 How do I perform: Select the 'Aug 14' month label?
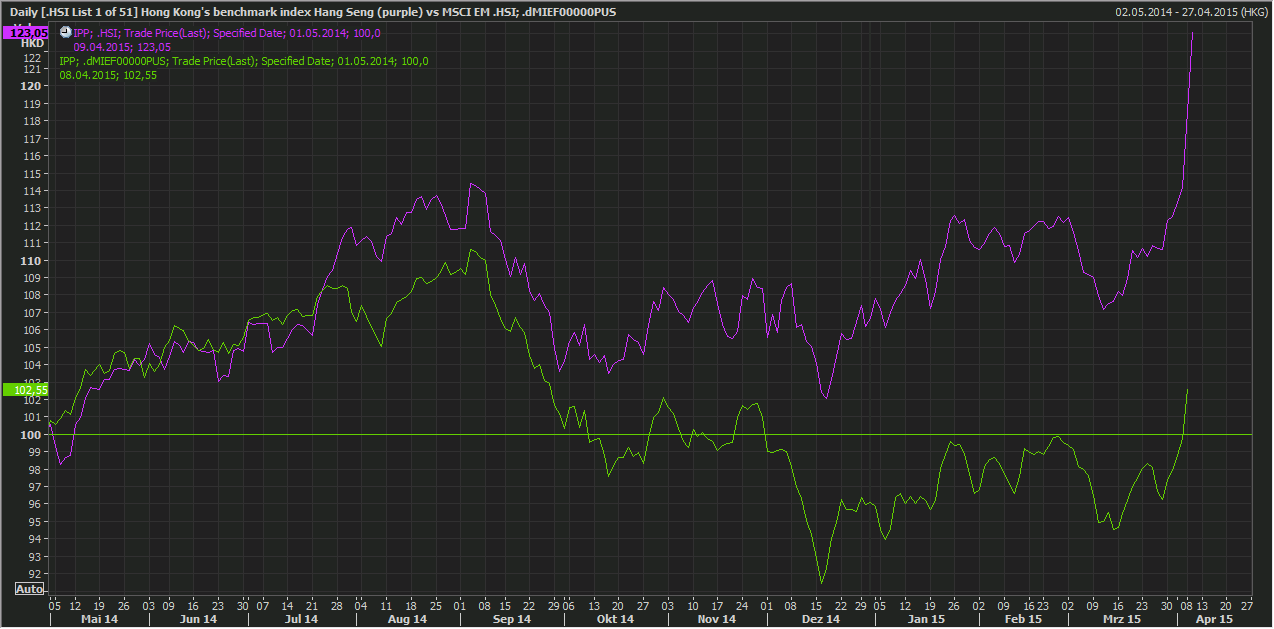pyautogui.click(x=408, y=619)
